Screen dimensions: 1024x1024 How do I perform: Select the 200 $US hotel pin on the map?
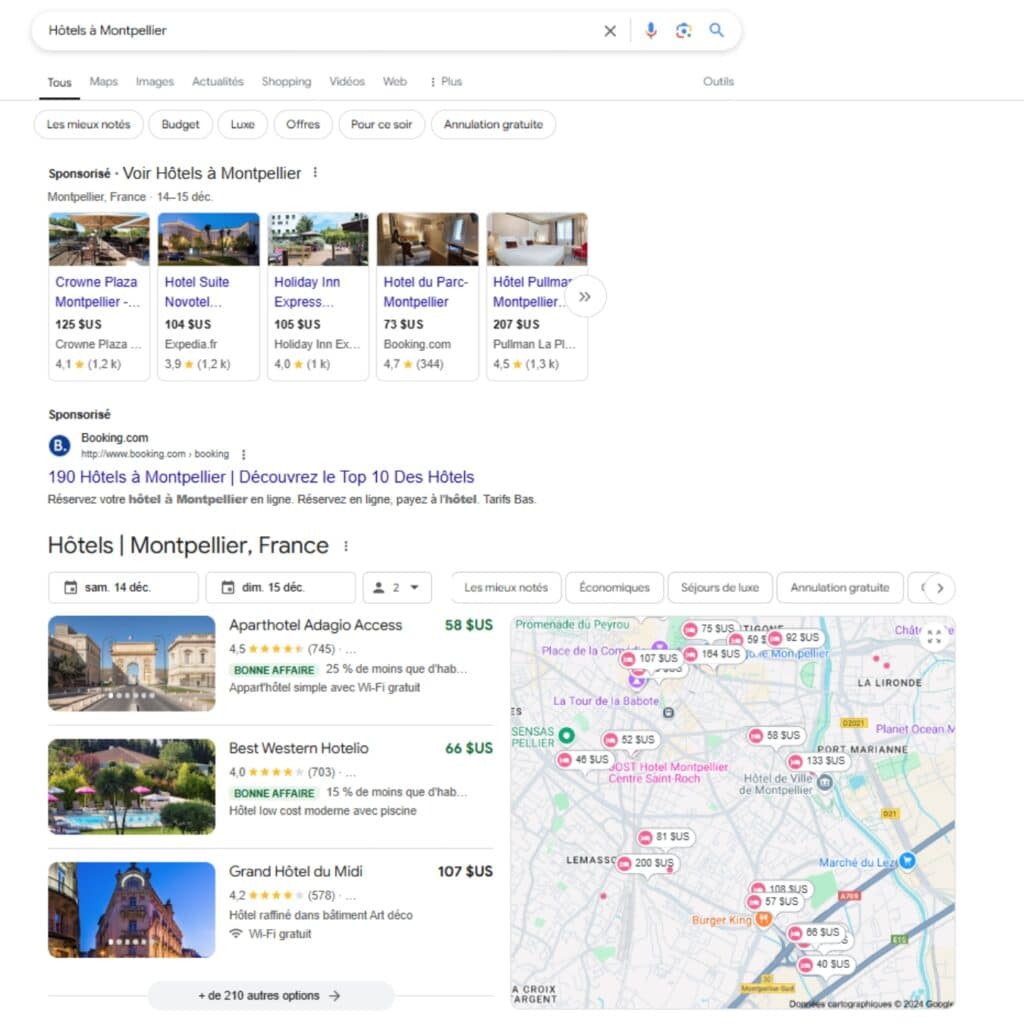pyautogui.click(x=646, y=863)
